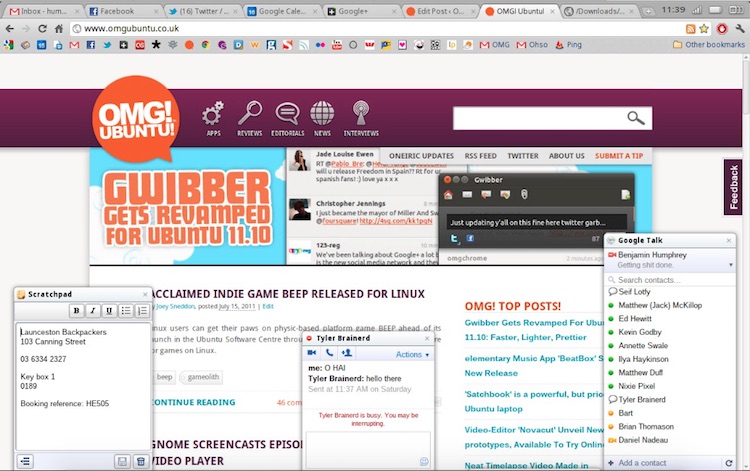Click the Gwibber home stream icon
750x471 pixels.
tap(449, 194)
